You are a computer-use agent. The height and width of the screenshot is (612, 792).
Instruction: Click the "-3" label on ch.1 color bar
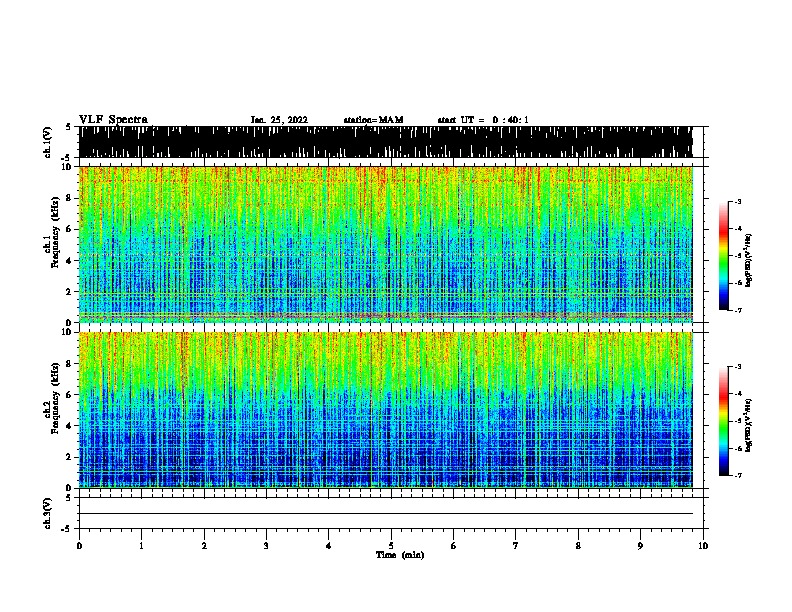tap(737, 201)
